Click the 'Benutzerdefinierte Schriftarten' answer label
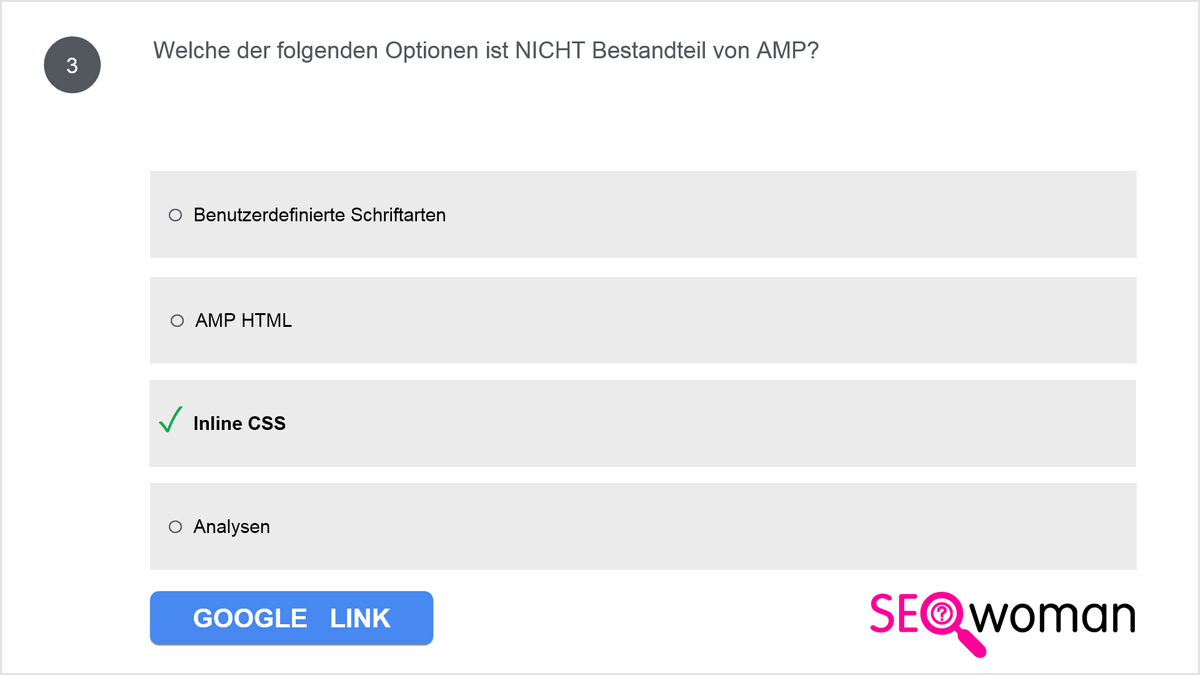This screenshot has width=1200, height=675. pos(320,215)
